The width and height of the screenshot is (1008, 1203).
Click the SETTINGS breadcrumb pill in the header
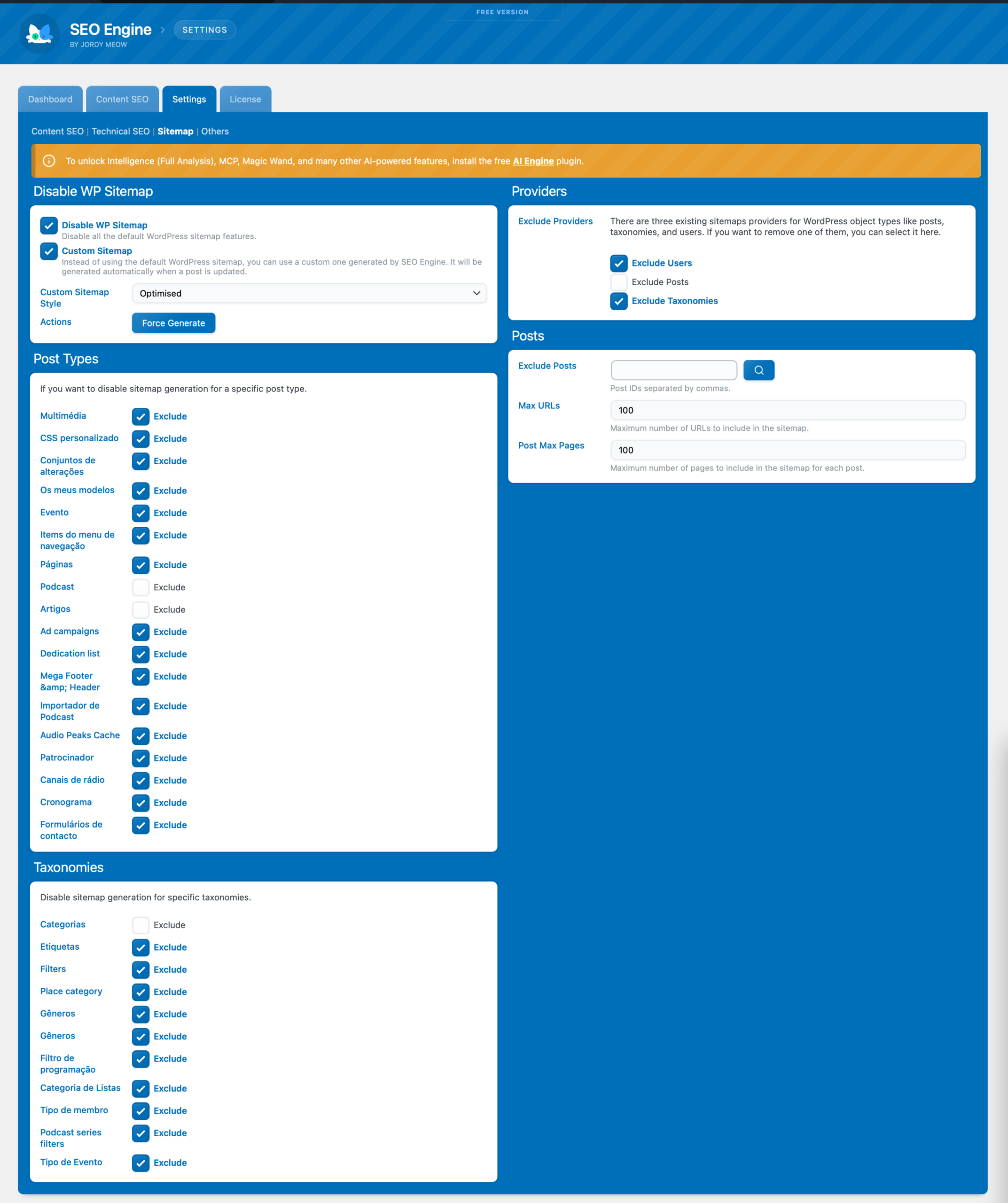point(204,30)
